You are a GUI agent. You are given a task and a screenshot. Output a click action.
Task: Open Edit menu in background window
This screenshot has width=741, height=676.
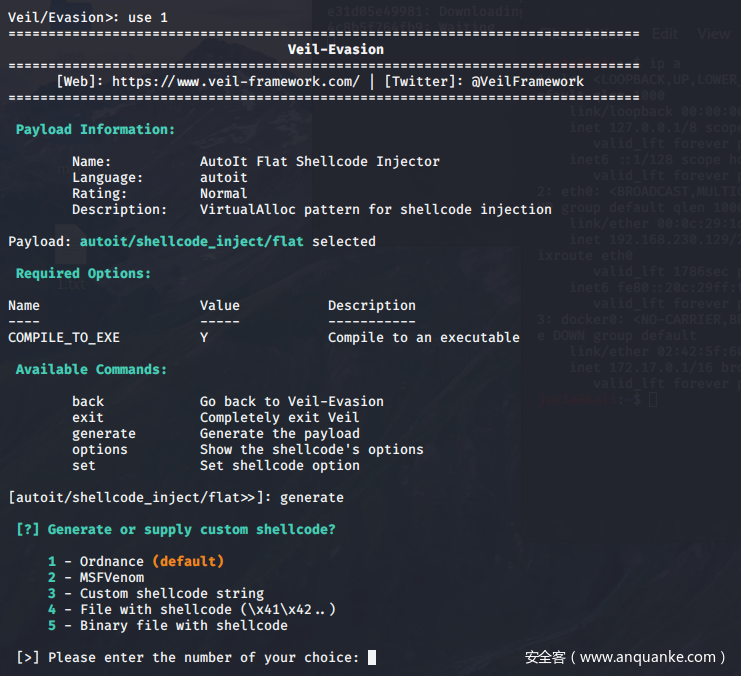pyautogui.click(x=665, y=34)
